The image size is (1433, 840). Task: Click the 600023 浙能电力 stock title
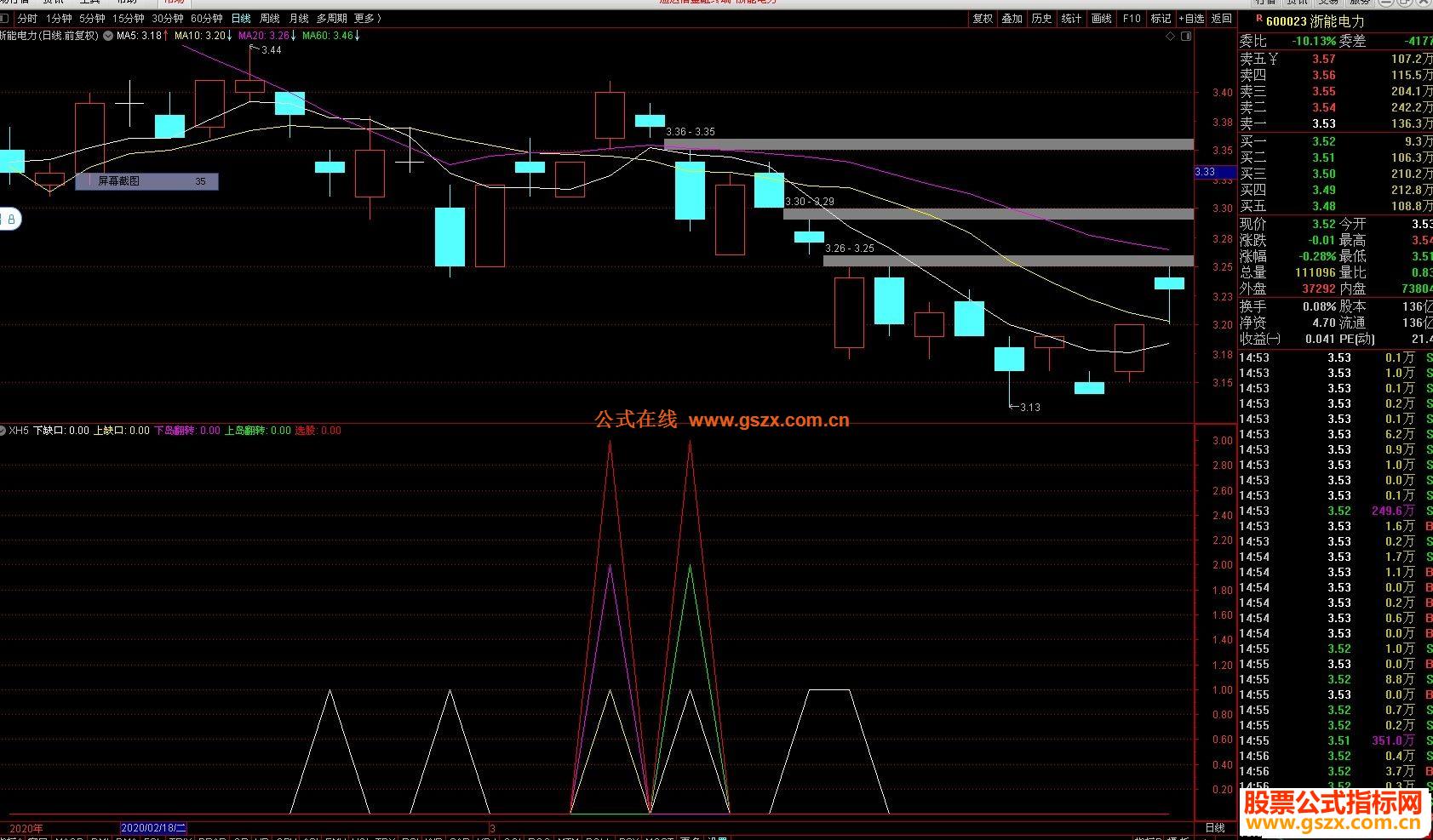[x=1315, y=22]
